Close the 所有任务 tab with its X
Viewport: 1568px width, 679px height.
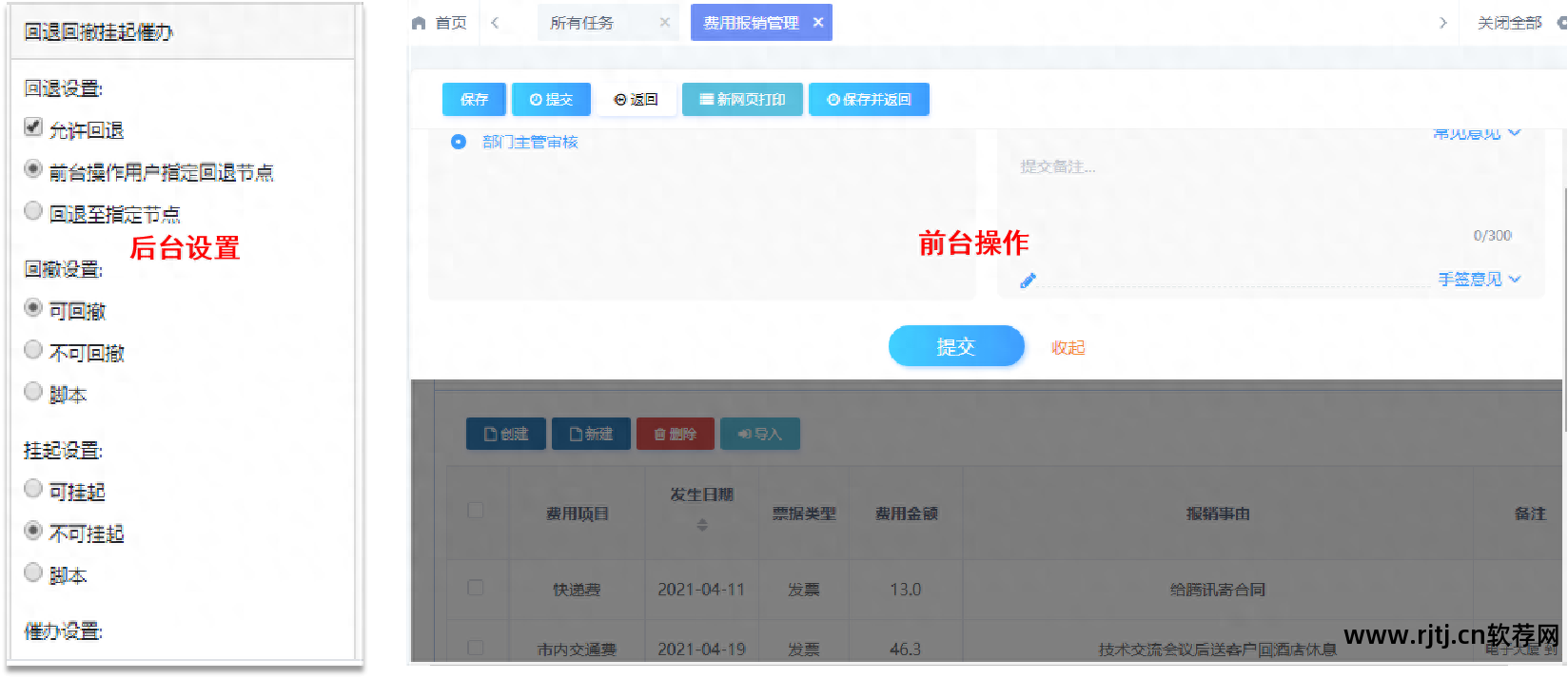(x=665, y=22)
